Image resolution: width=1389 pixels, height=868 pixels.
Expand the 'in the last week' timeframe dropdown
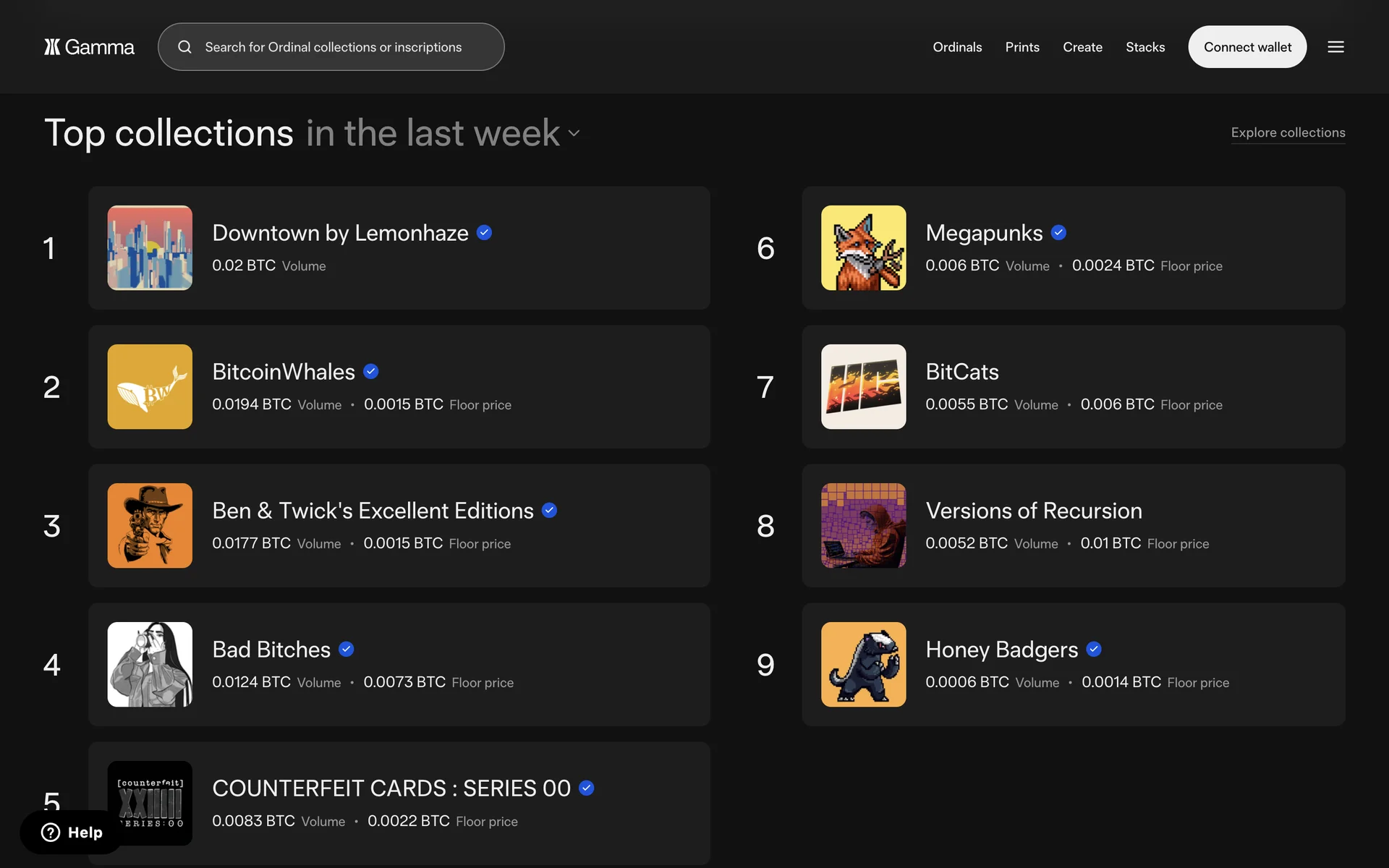(574, 133)
